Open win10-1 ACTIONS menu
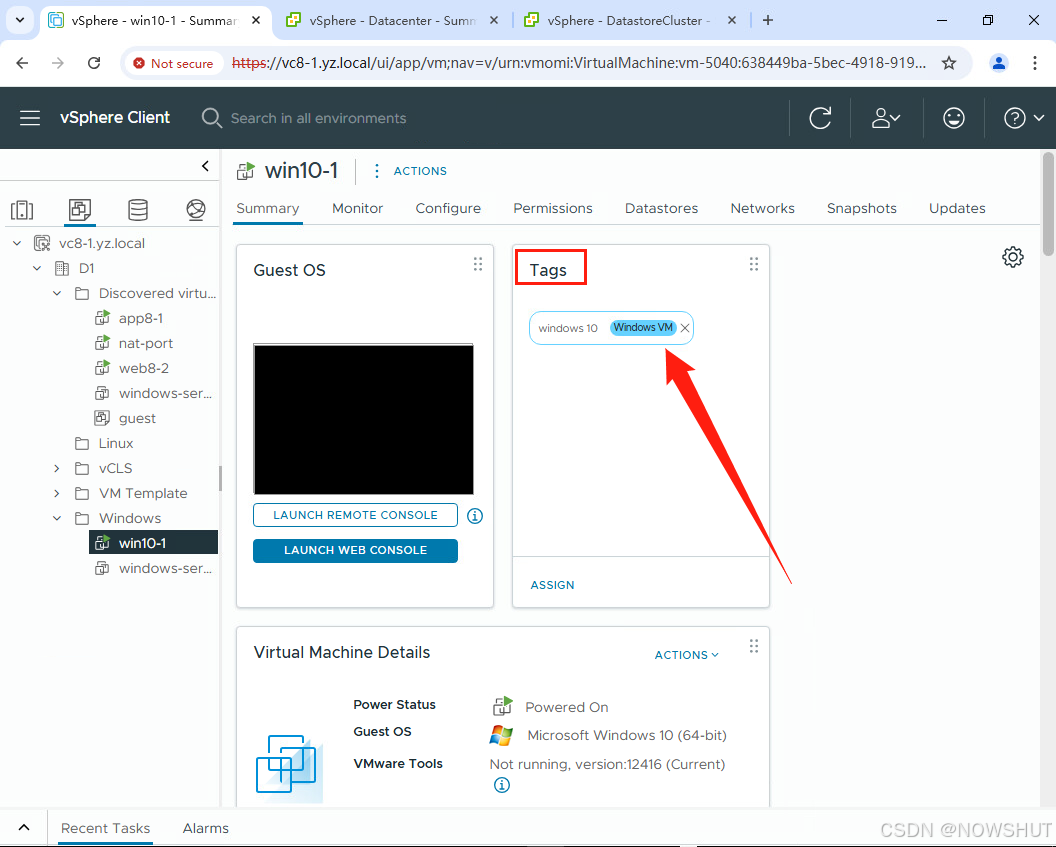The height and width of the screenshot is (847, 1056). pos(420,171)
